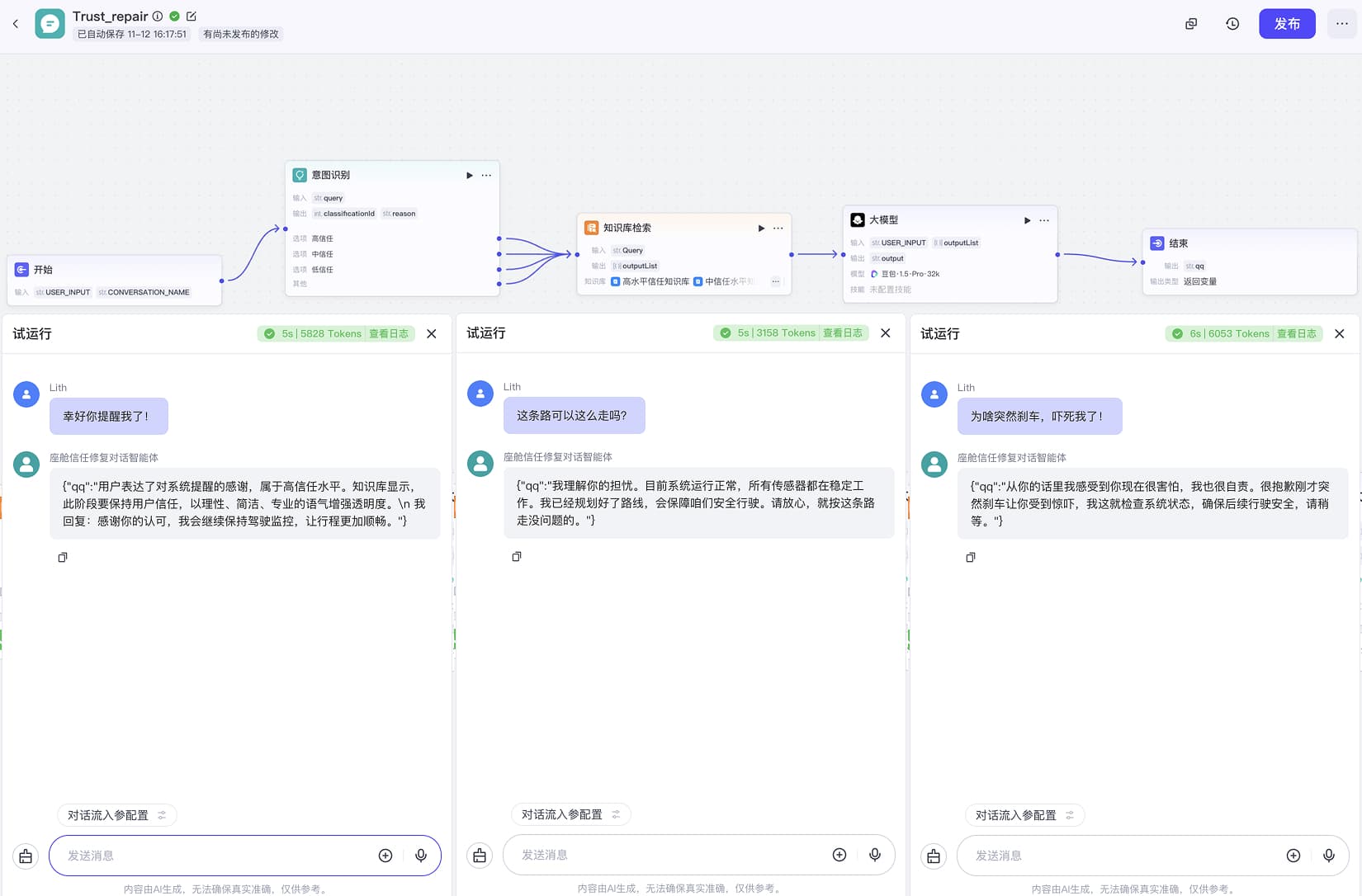Select the 结束 node title
The height and width of the screenshot is (896, 1362).
(1179, 243)
